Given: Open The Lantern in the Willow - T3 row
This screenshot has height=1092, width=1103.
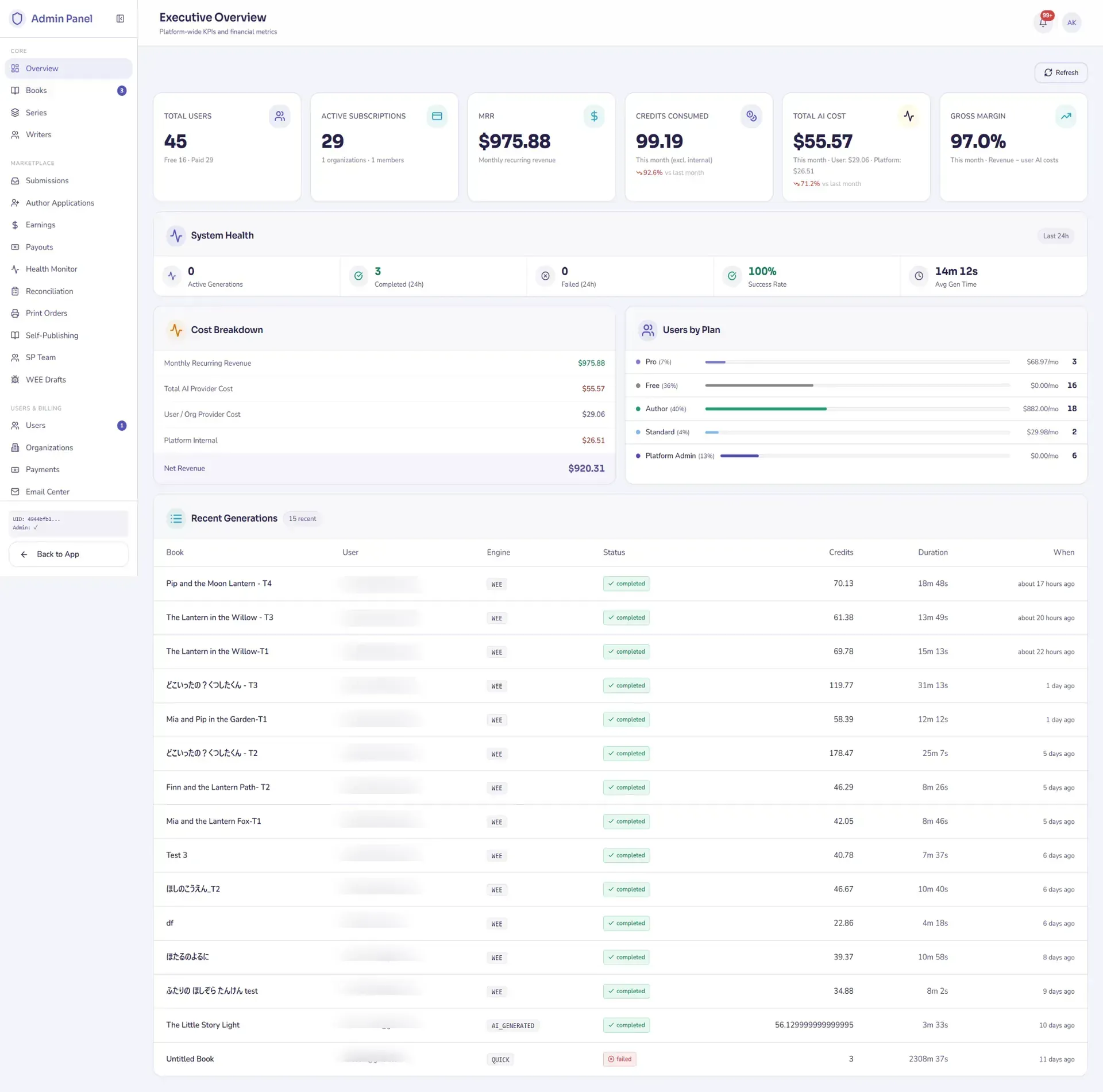Looking at the screenshot, I should [x=620, y=618].
